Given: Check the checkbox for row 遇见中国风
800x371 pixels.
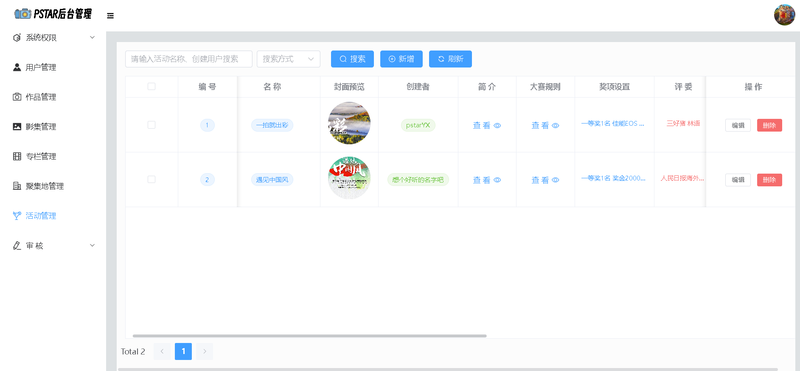Looking at the screenshot, I should (x=152, y=179).
